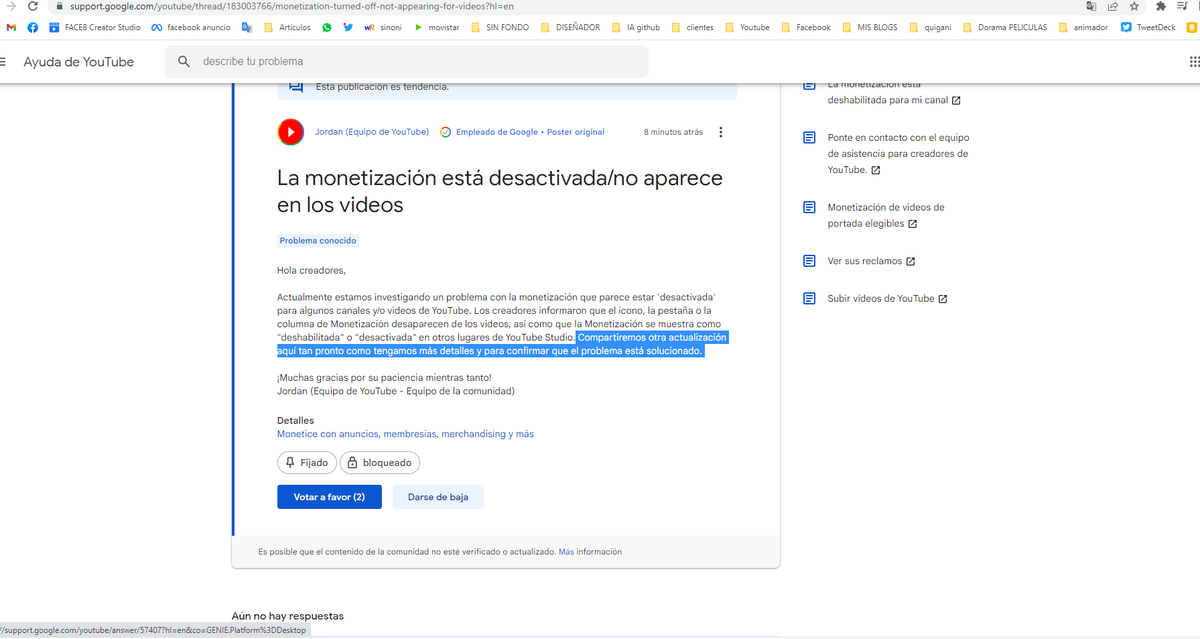Open the extensions puzzle icon

[1160, 7]
